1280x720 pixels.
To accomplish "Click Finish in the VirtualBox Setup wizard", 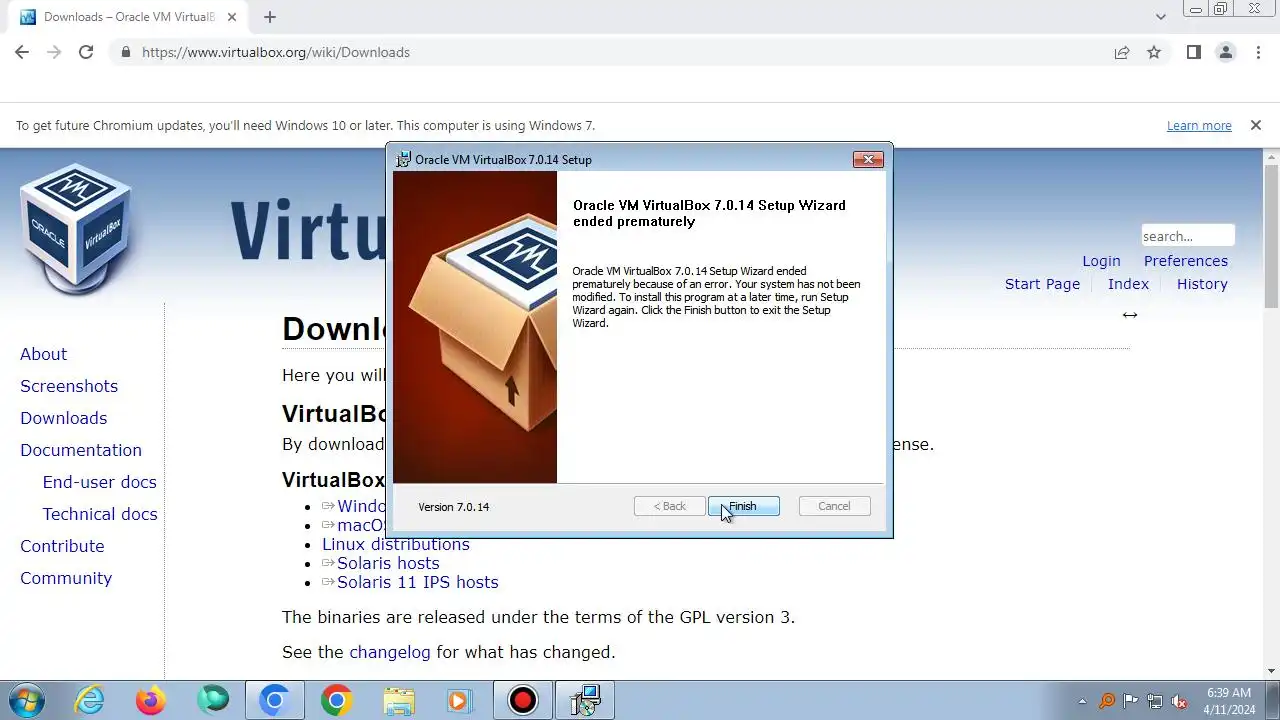I will coord(743,506).
